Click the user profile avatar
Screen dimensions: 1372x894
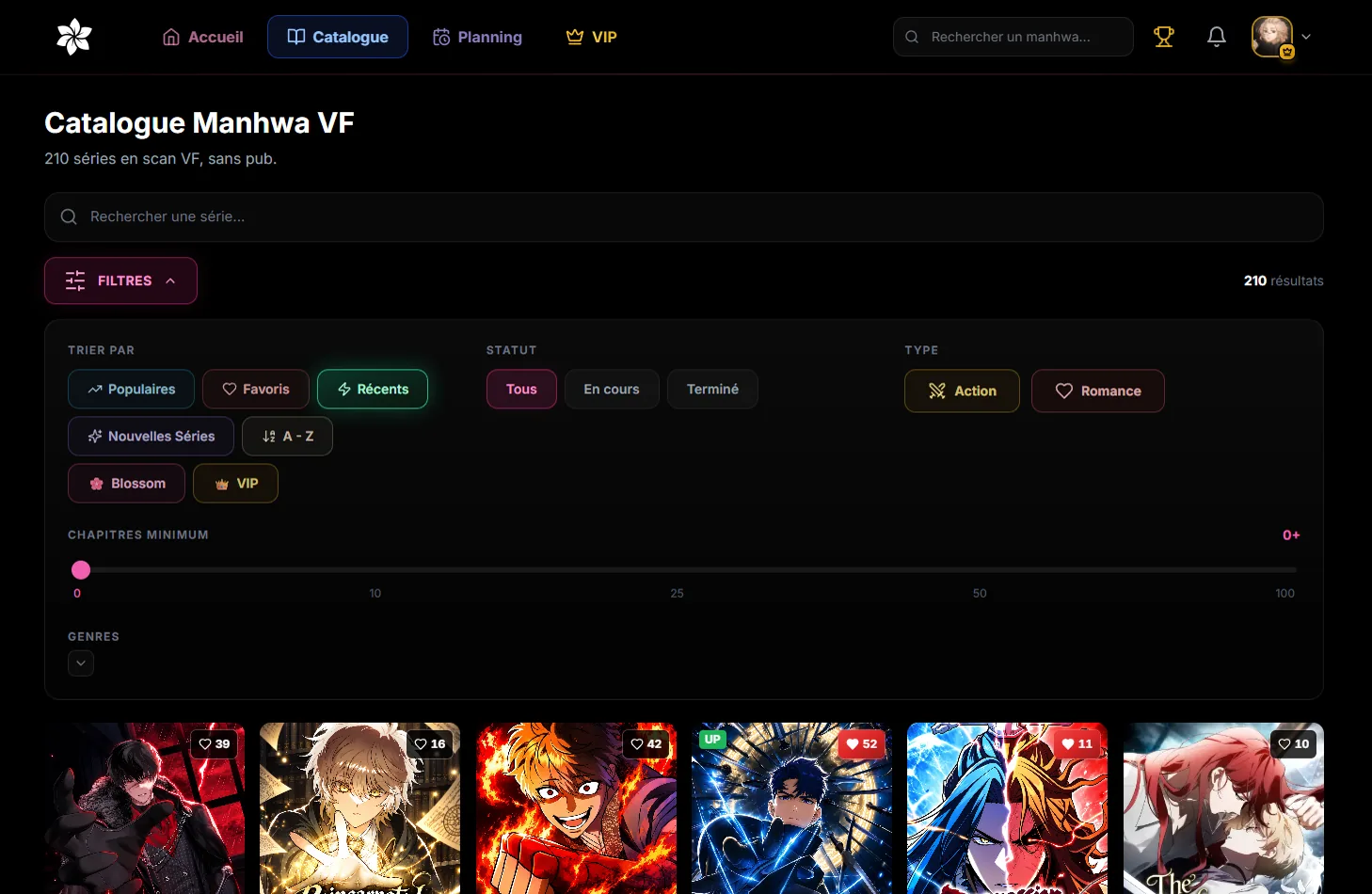(x=1272, y=37)
